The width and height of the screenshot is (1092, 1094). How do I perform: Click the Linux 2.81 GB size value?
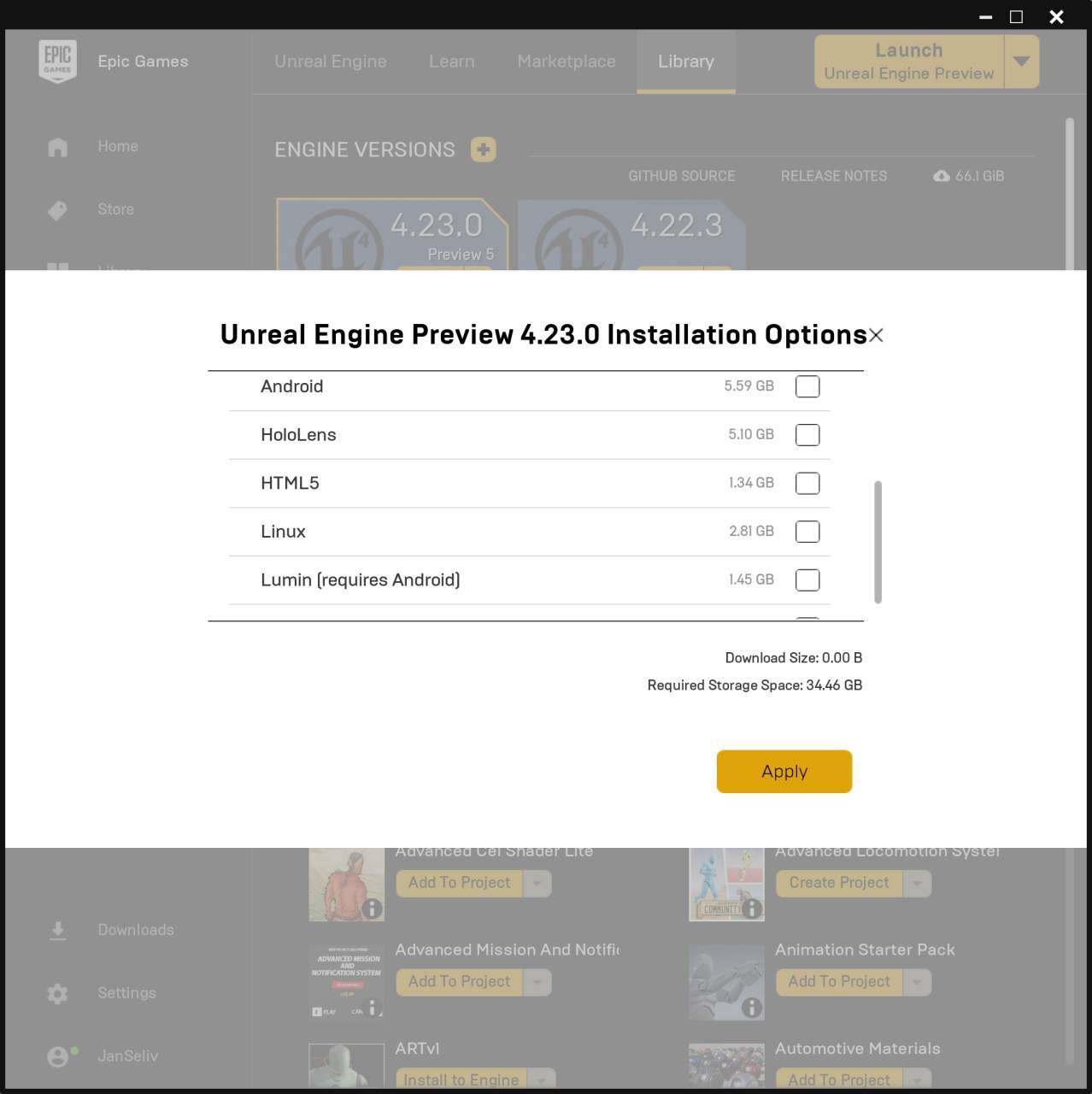click(751, 532)
